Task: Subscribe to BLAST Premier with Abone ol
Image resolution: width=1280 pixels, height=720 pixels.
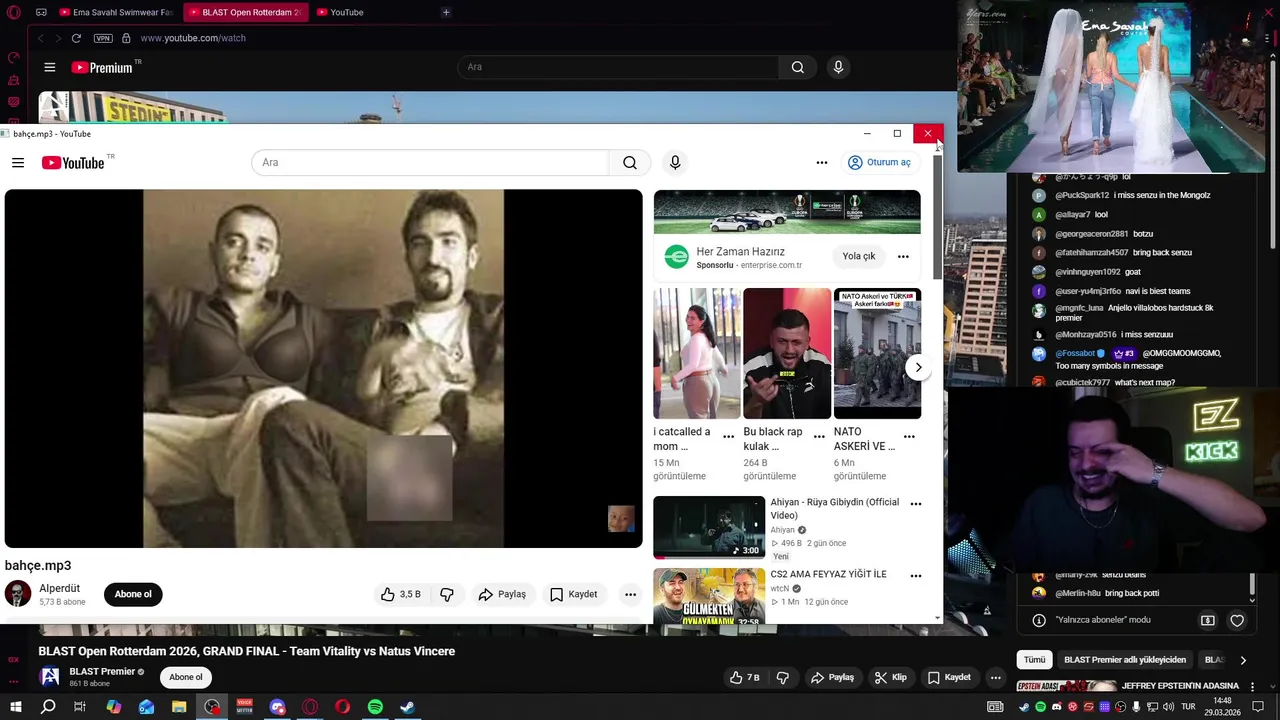Action: (185, 677)
